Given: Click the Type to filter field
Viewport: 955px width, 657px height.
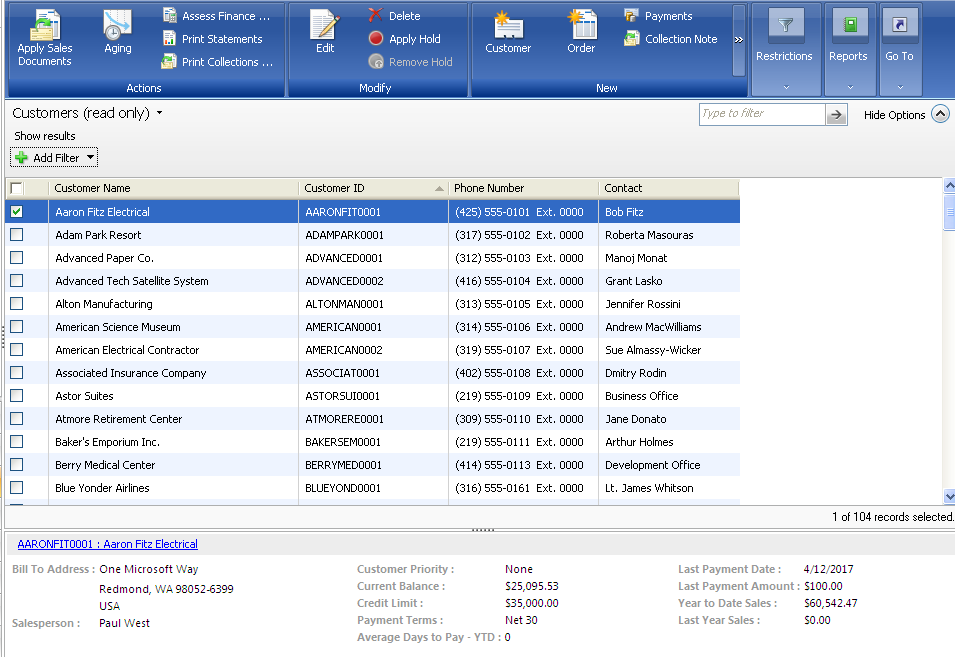Looking at the screenshot, I should coord(763,114).
